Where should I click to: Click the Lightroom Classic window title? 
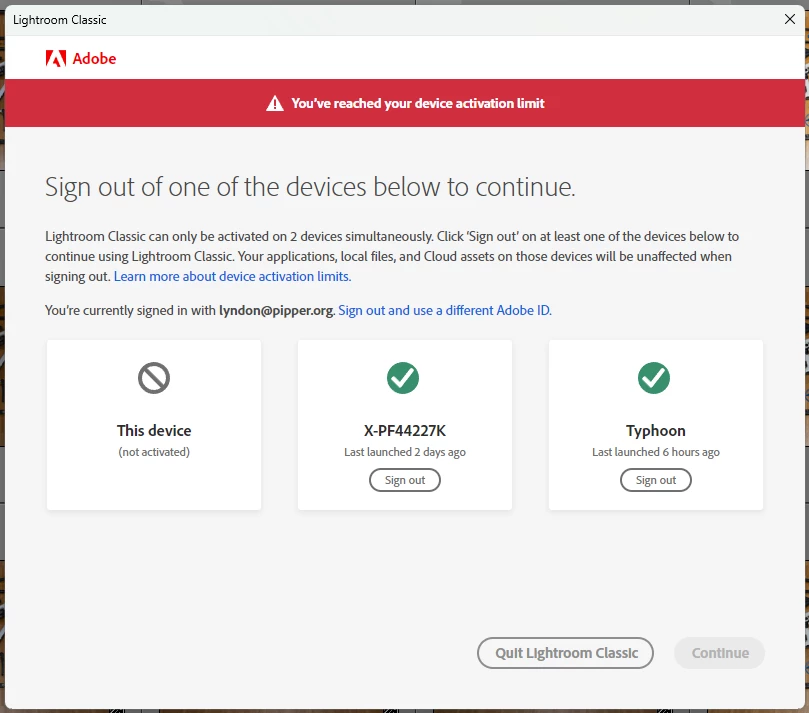[59, 20]
